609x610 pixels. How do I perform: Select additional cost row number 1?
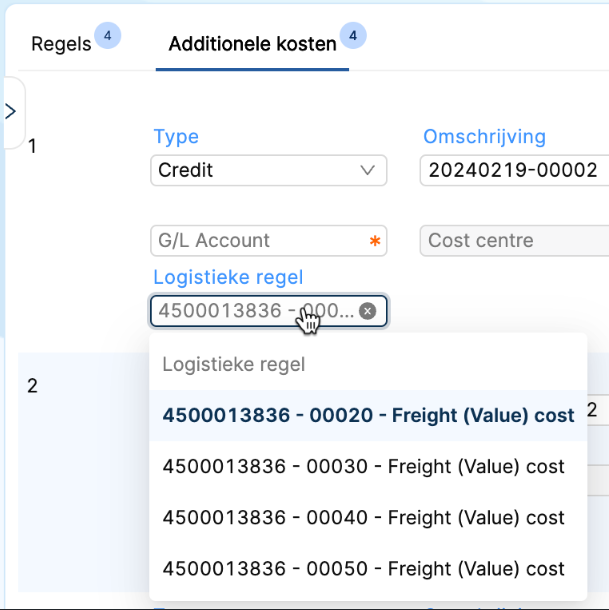click(x=33, y=146)
